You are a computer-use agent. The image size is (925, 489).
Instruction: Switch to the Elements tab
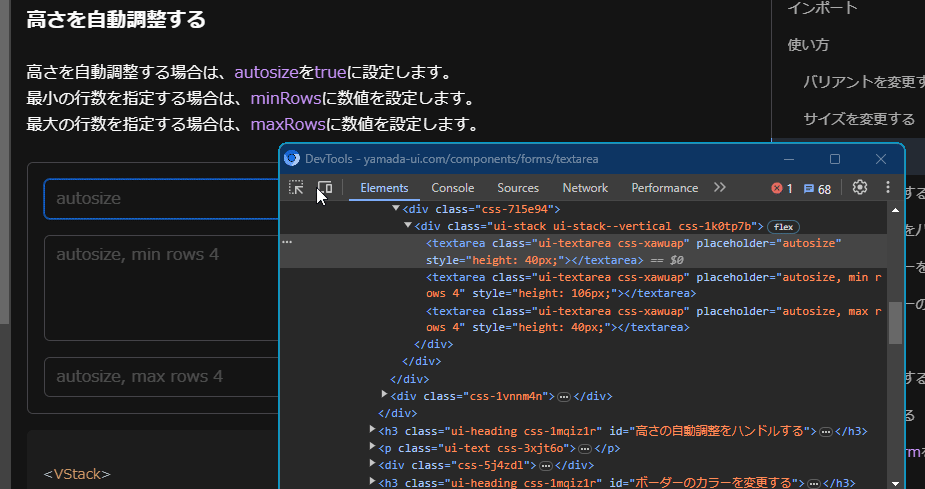coord(384,188)
